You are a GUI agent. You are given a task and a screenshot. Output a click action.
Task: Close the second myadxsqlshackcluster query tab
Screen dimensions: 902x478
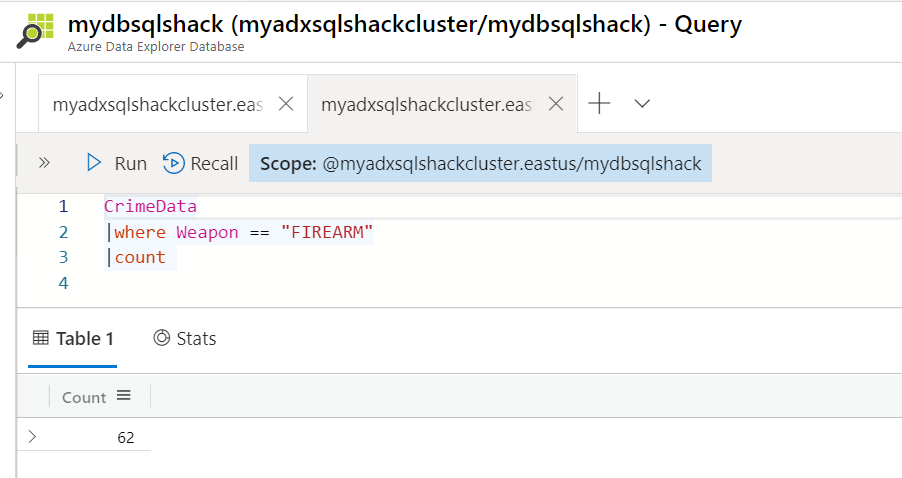[x=557, y=104]
